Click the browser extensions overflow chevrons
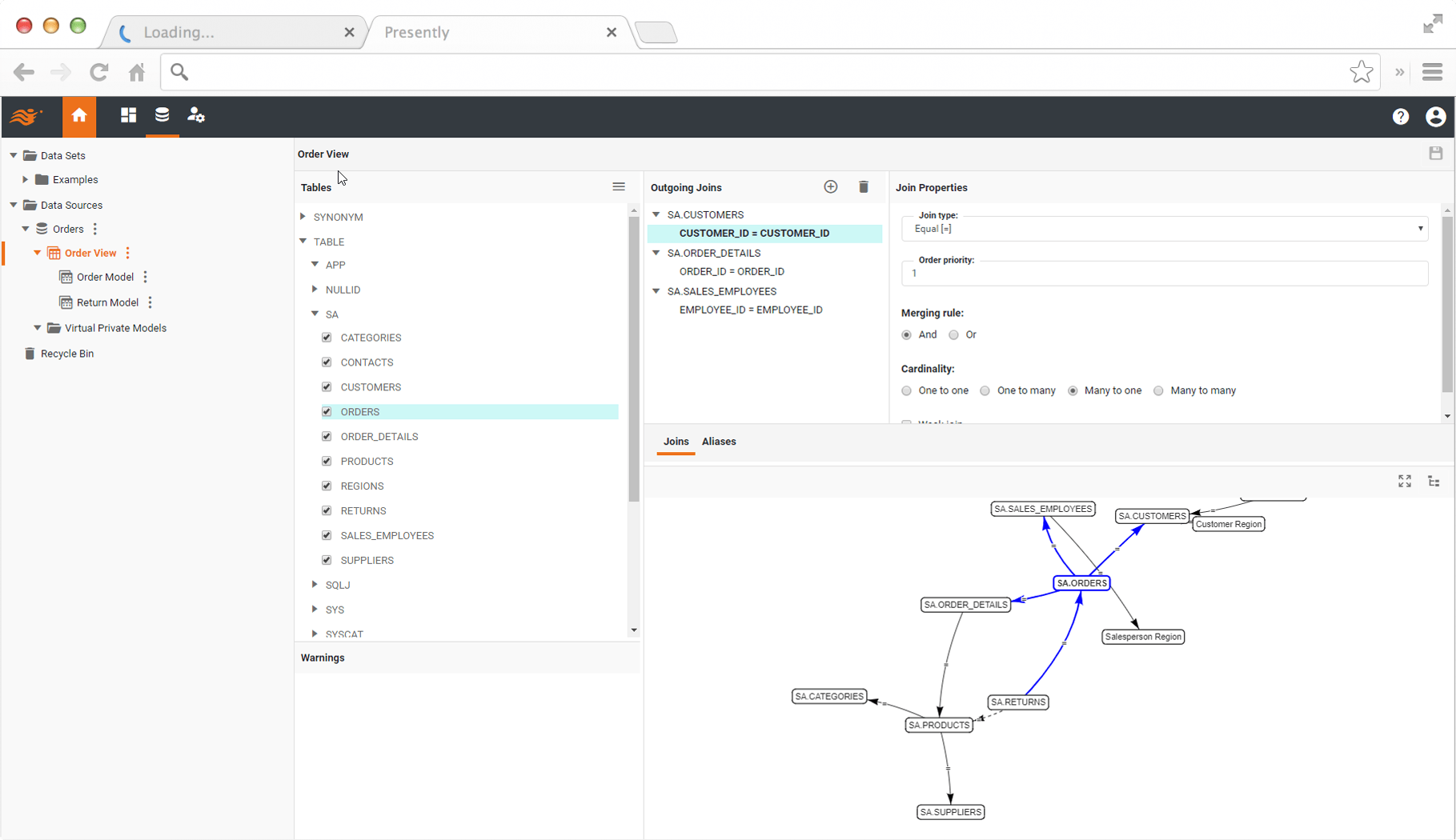 pos(1399,72)
